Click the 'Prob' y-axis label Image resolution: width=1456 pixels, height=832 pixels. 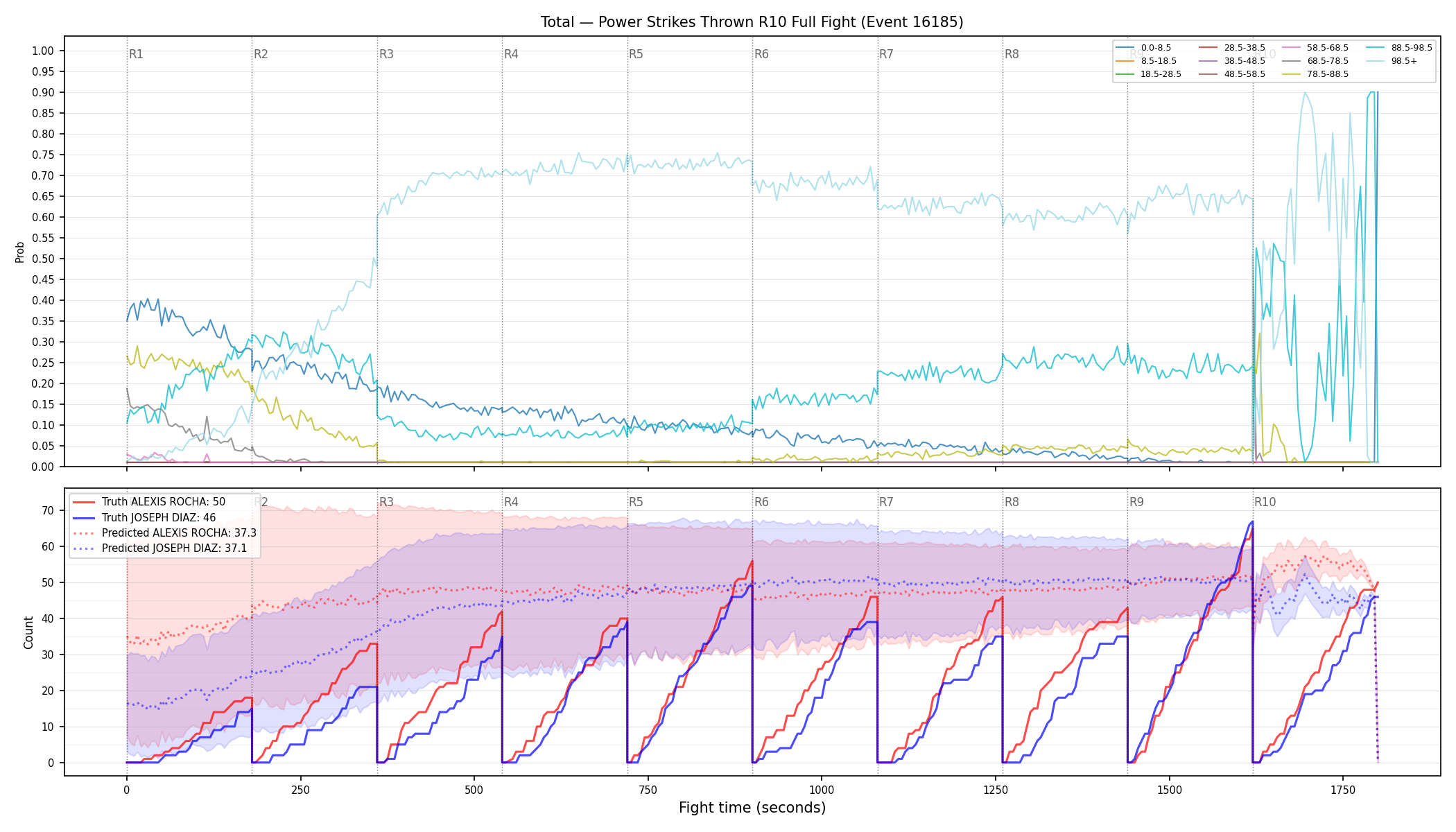[x=20, y=252]
